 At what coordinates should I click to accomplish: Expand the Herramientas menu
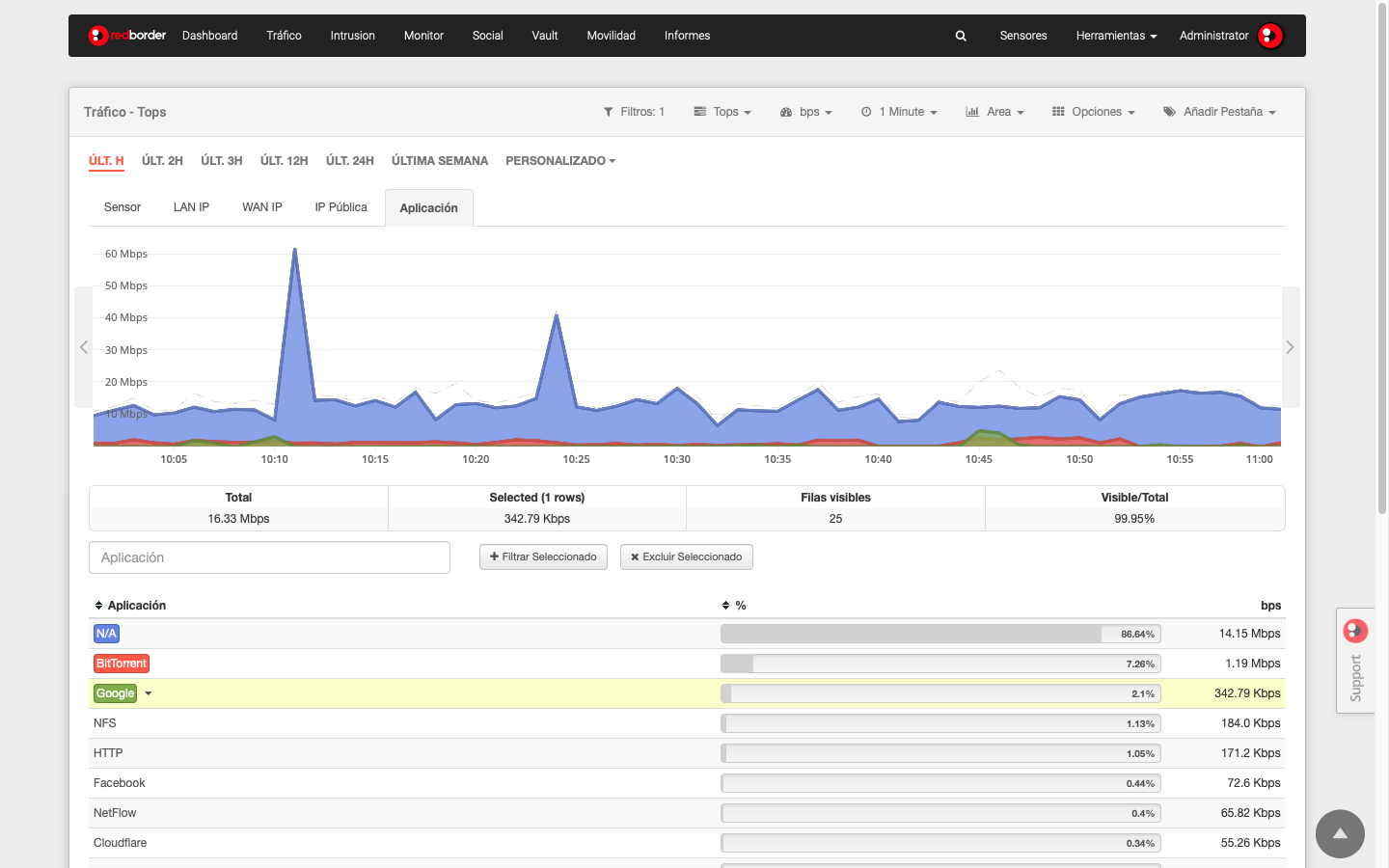click(x=1116, y=36)
